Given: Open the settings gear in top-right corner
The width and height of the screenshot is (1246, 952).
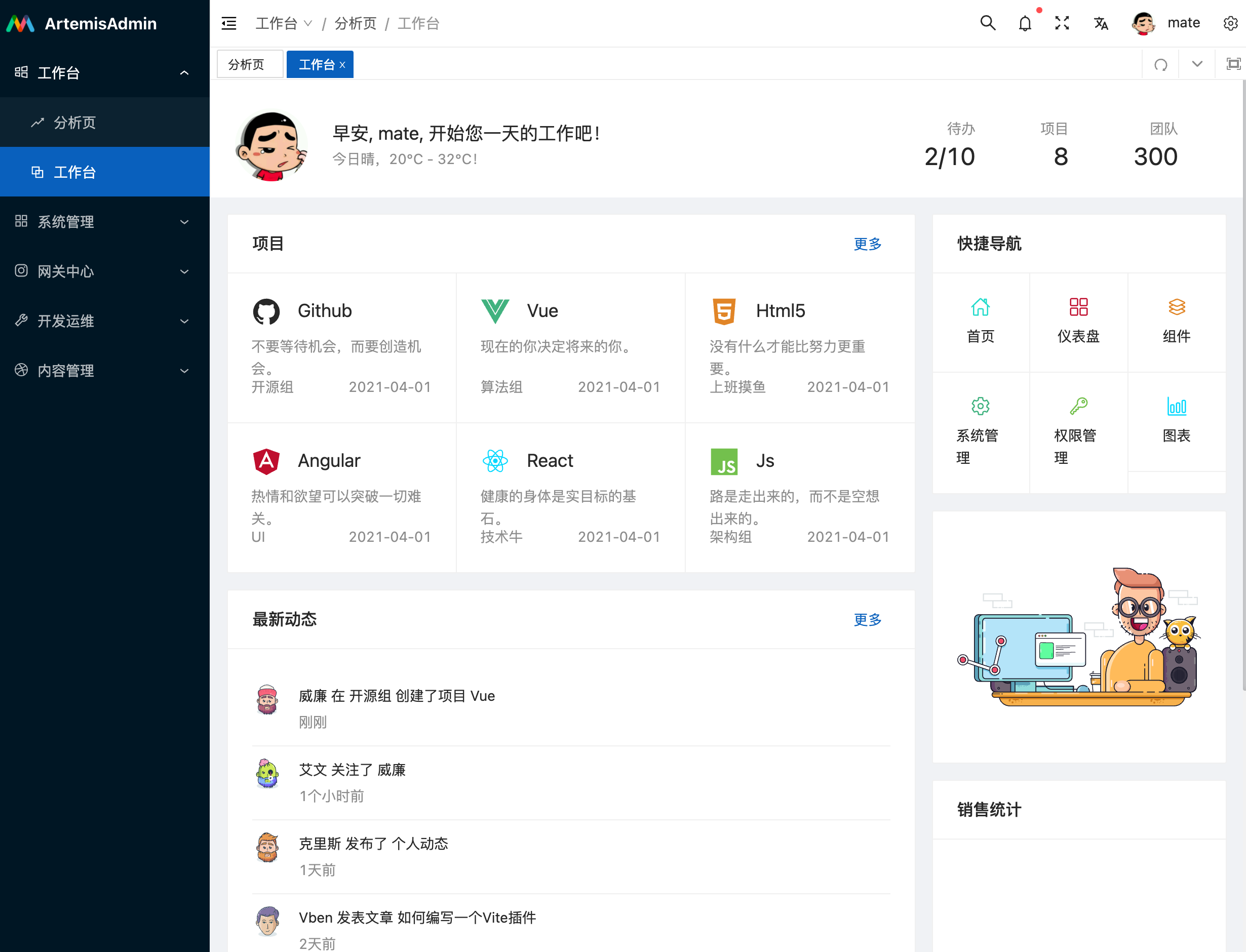Looking at the screenshot, I should point(1230,23).
